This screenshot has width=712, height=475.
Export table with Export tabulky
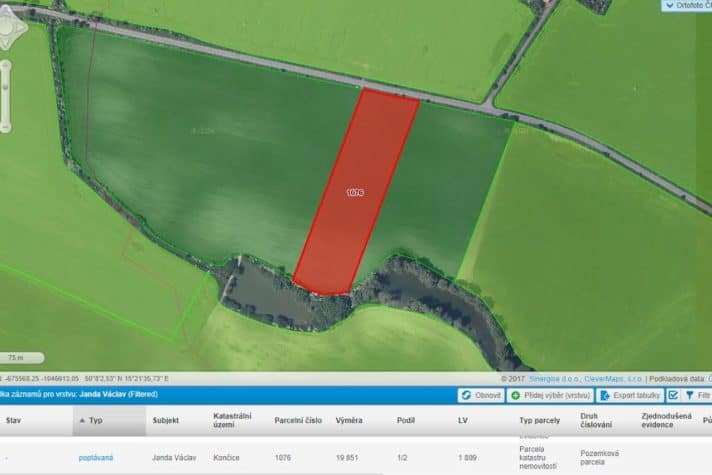pyautogui.click(x=629, y=395)
